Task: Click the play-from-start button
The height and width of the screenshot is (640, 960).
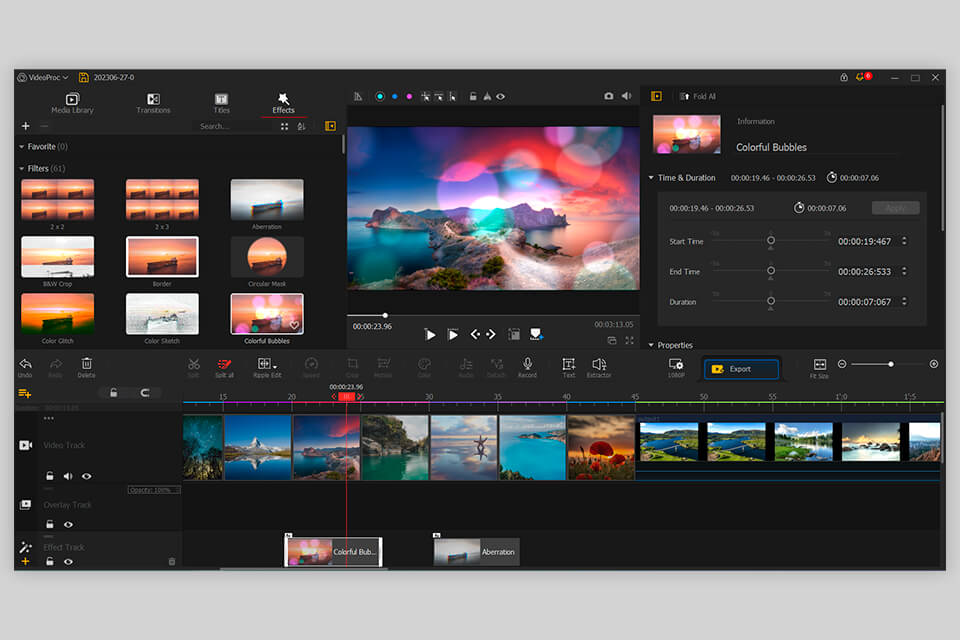Action: [452, 334]
